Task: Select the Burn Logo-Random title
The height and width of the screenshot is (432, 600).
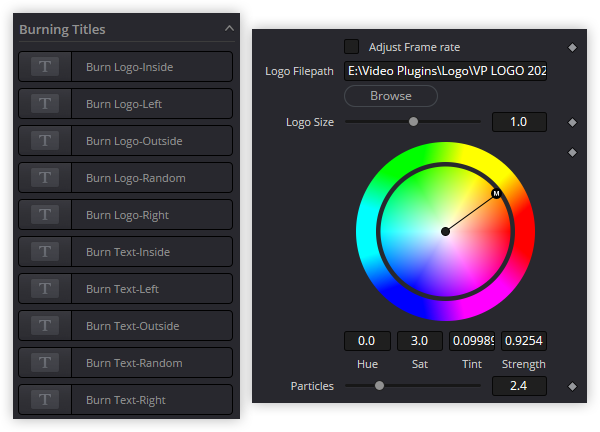Action: pos(126,178)
